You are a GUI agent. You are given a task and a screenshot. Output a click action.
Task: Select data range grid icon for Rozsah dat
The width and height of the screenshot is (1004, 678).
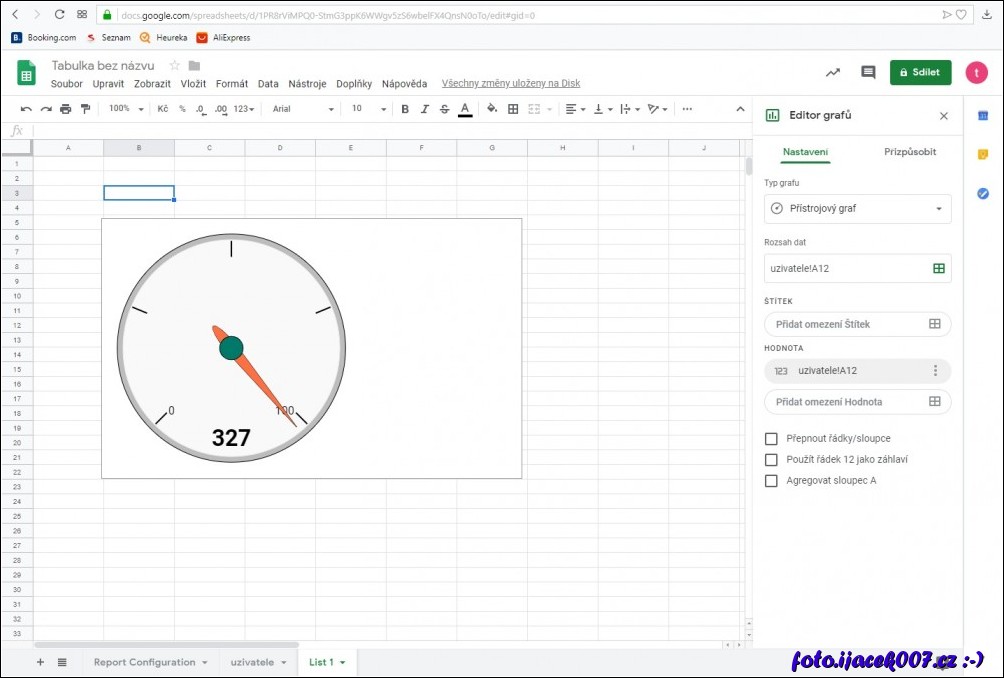pyautogui.click(x=938, y=268)
